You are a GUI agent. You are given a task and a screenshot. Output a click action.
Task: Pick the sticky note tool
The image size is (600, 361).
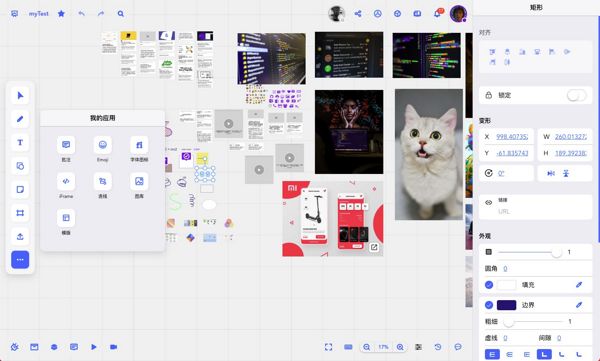pyautogui.click(x=20, y=189)
